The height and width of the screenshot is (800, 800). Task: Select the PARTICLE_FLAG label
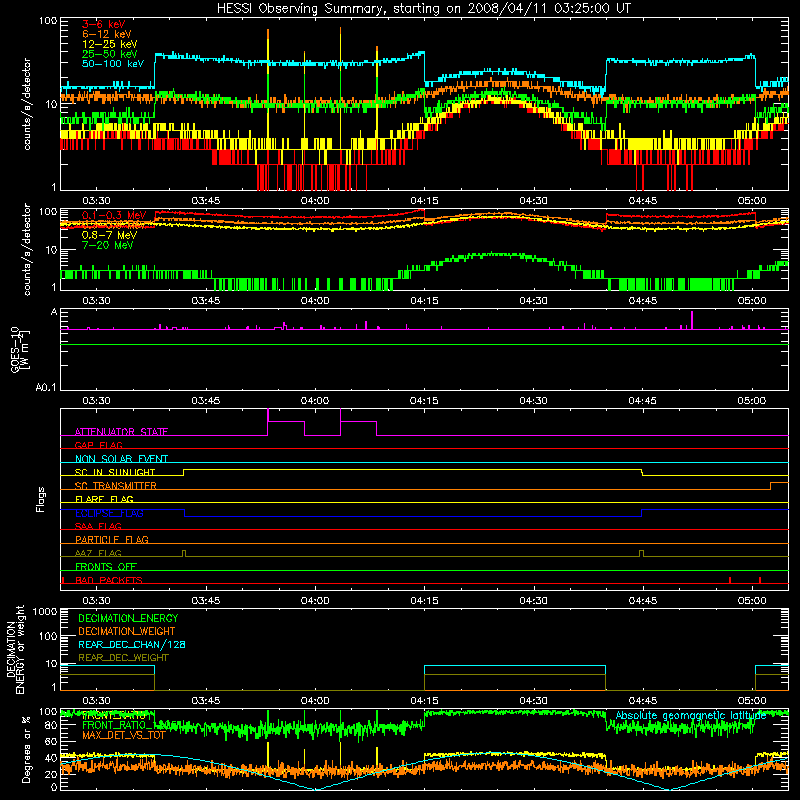pyautogui.click(x=112, y=540)
